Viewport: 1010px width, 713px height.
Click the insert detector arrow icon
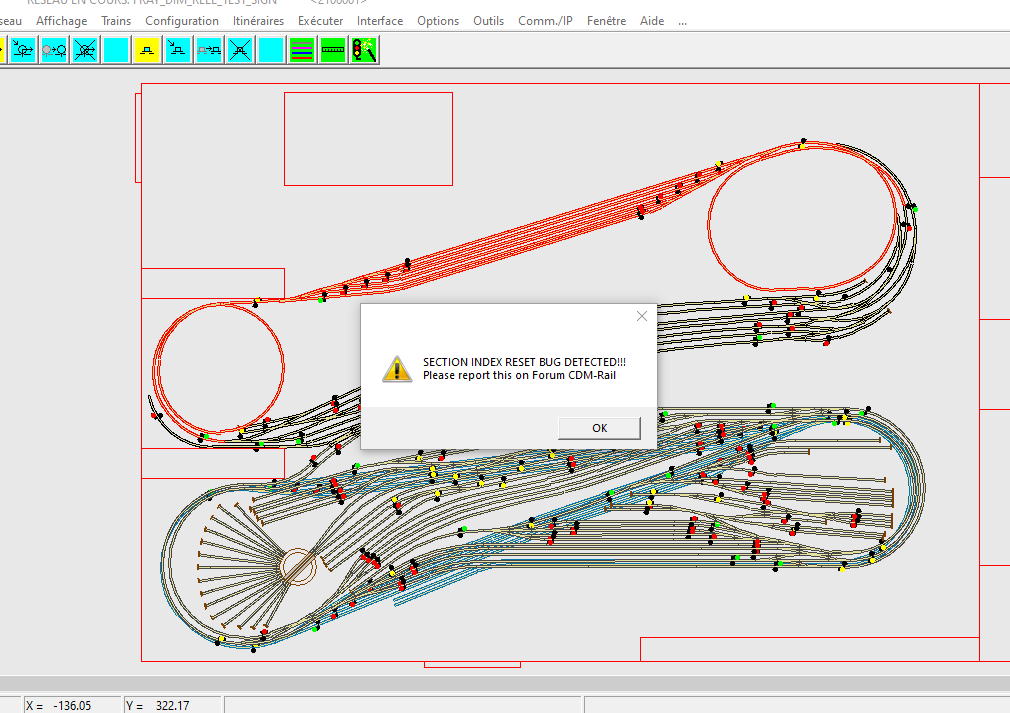pos(178,50)
